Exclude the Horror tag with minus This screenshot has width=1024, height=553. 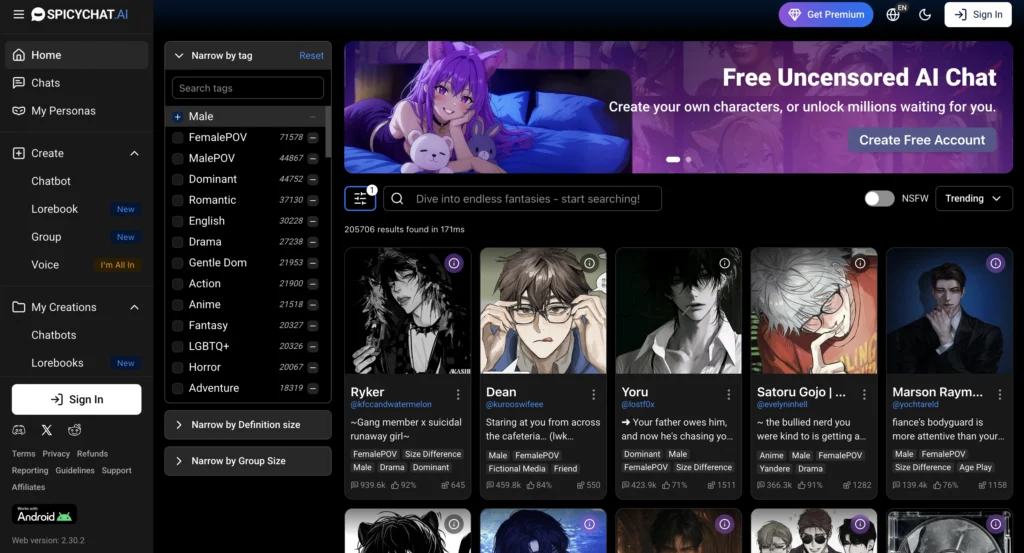click(313, 368)
